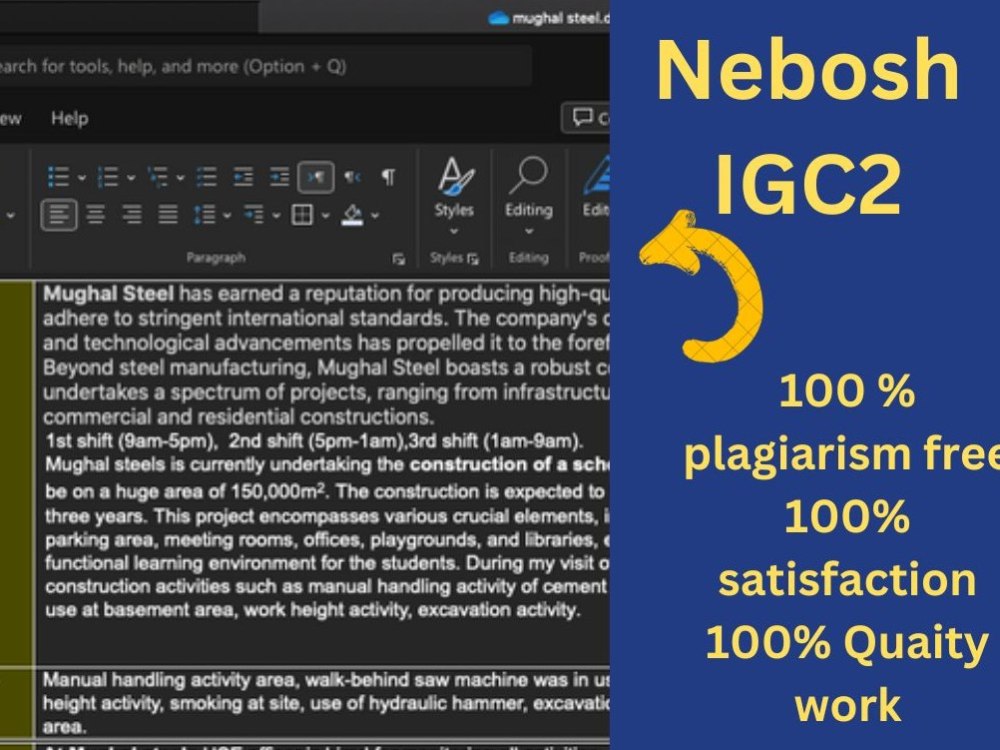Click "use at basement area" line
1000x750 pixels.
tap(313, 610)
